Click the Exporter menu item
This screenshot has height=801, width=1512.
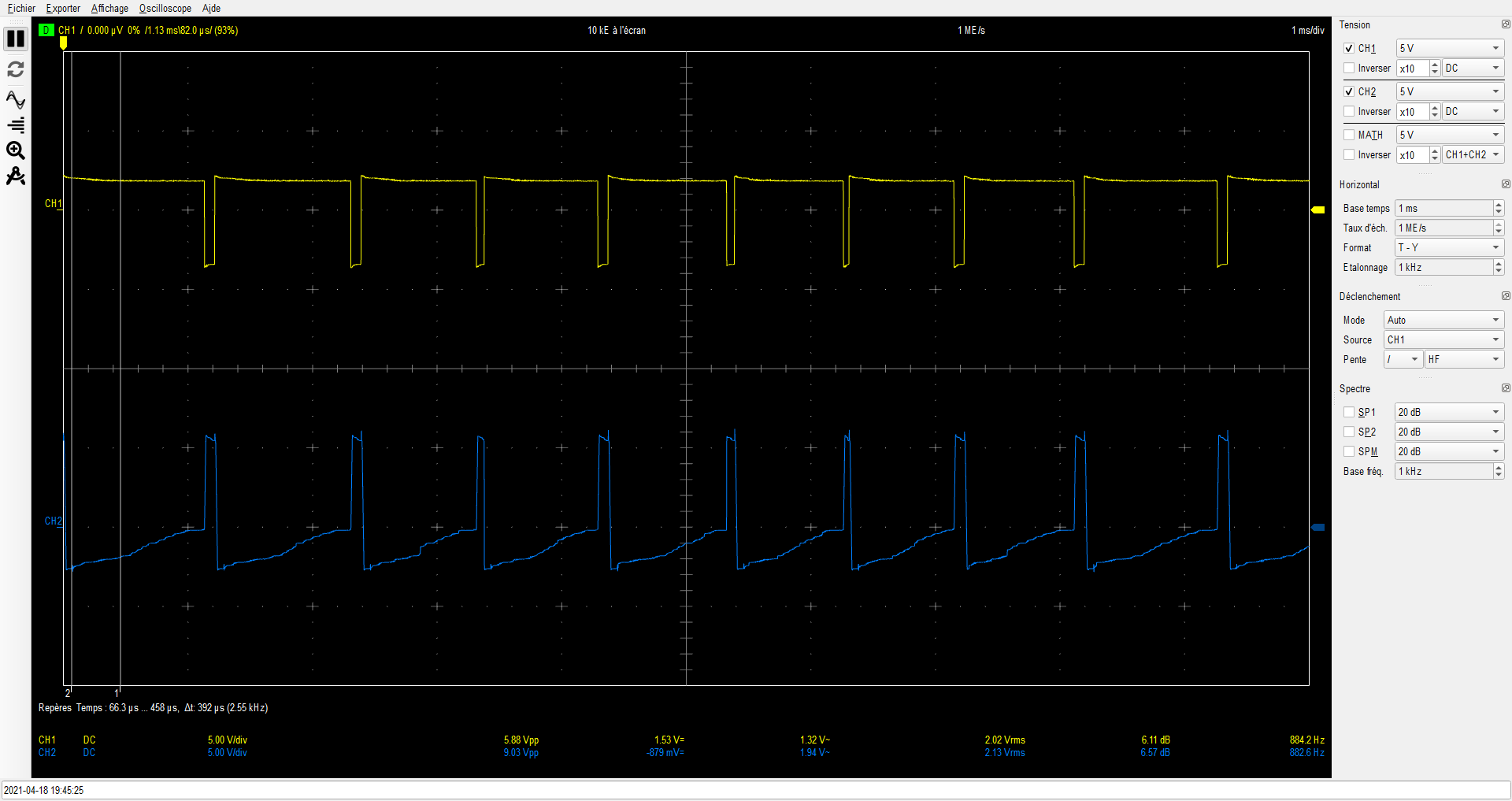click(x=63, y=9)
